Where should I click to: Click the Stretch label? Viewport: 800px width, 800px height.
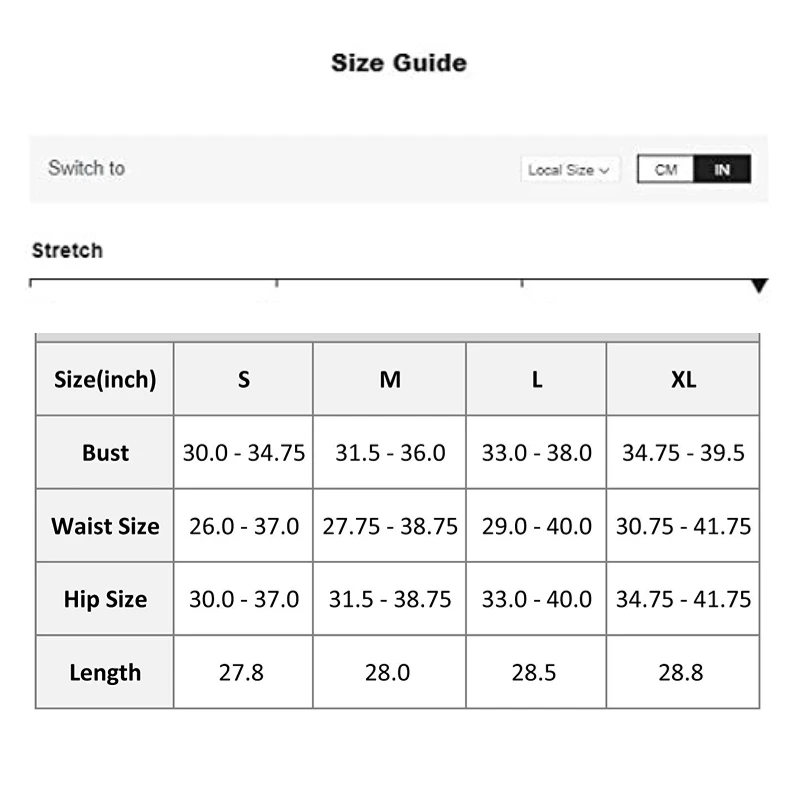tap(67, 250)
